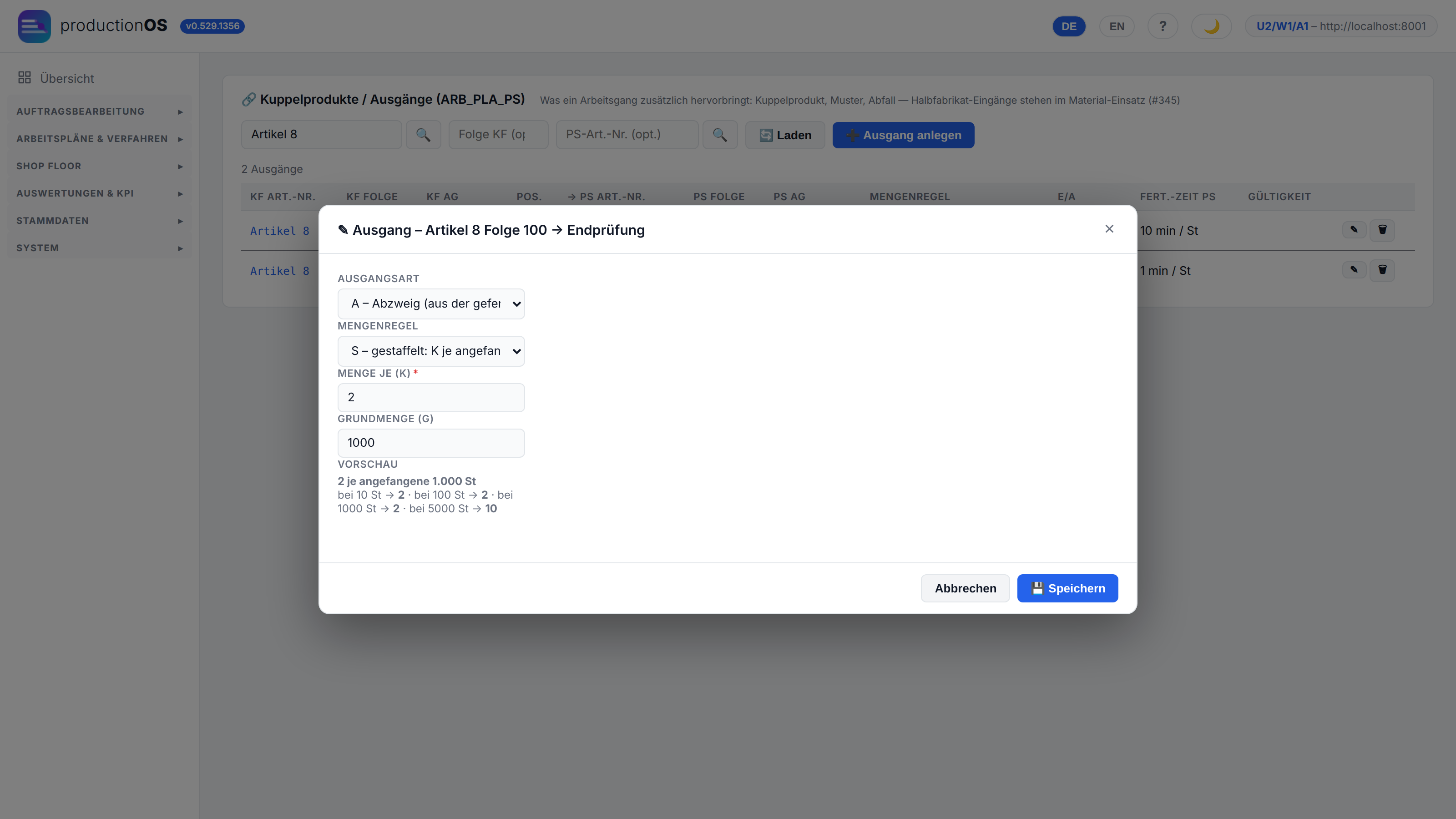Open Artikel 8 link in second row

[x=279, y=271]
